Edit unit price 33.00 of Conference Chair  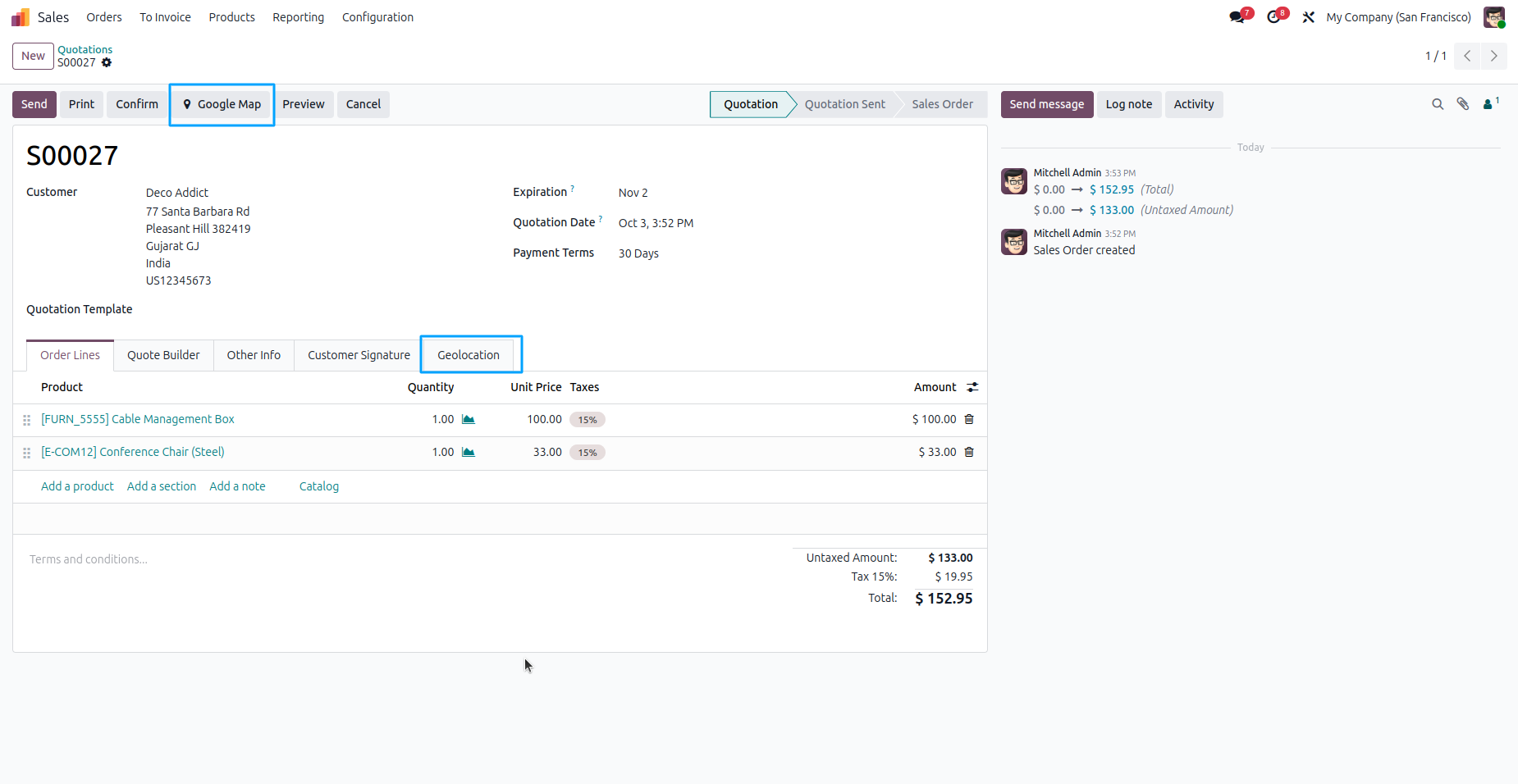tap(547, 452)
